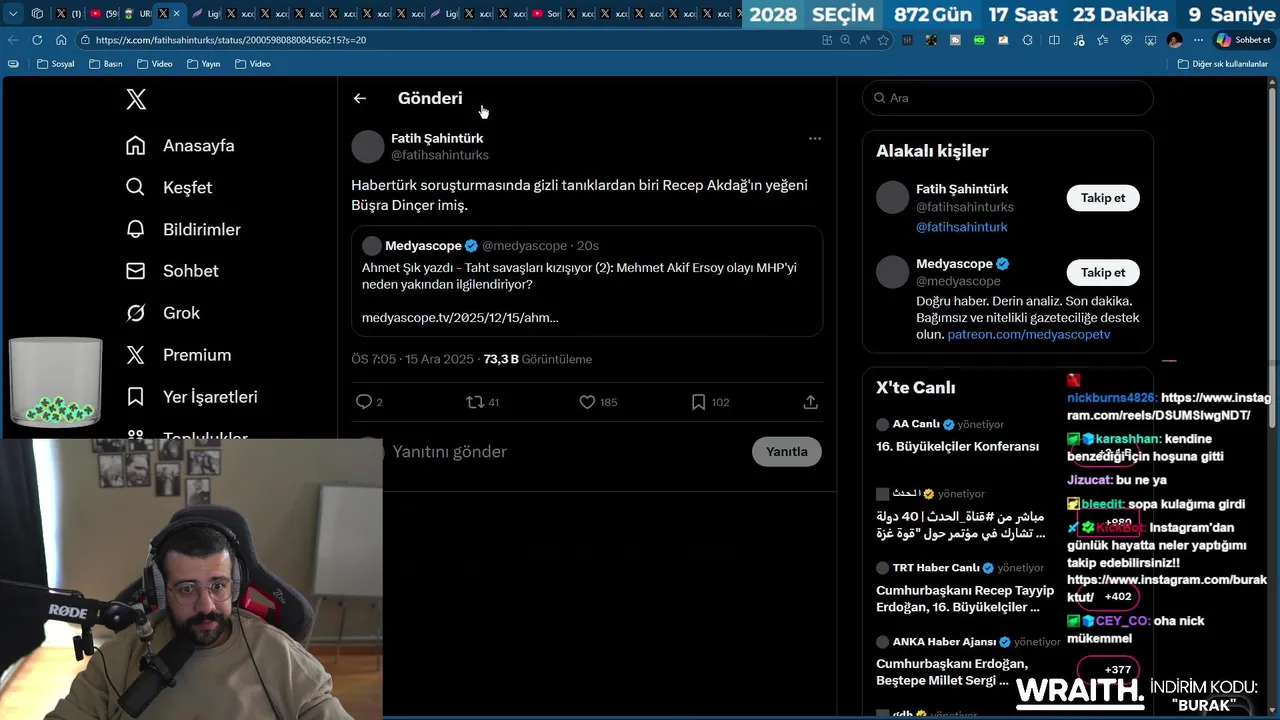Click the Sohbet et Copilot button
1280x720 pixels.
click(x=1243, y=40)
